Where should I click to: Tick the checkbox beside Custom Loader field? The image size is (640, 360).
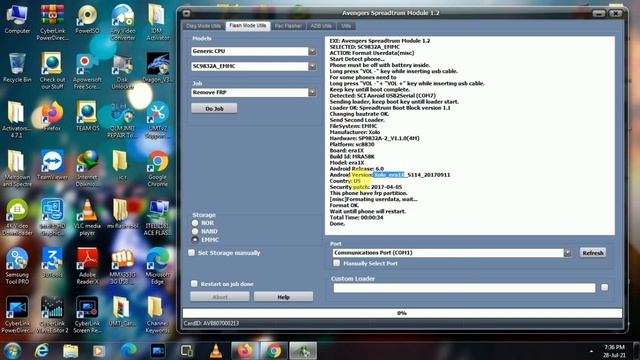coord(604,287)
